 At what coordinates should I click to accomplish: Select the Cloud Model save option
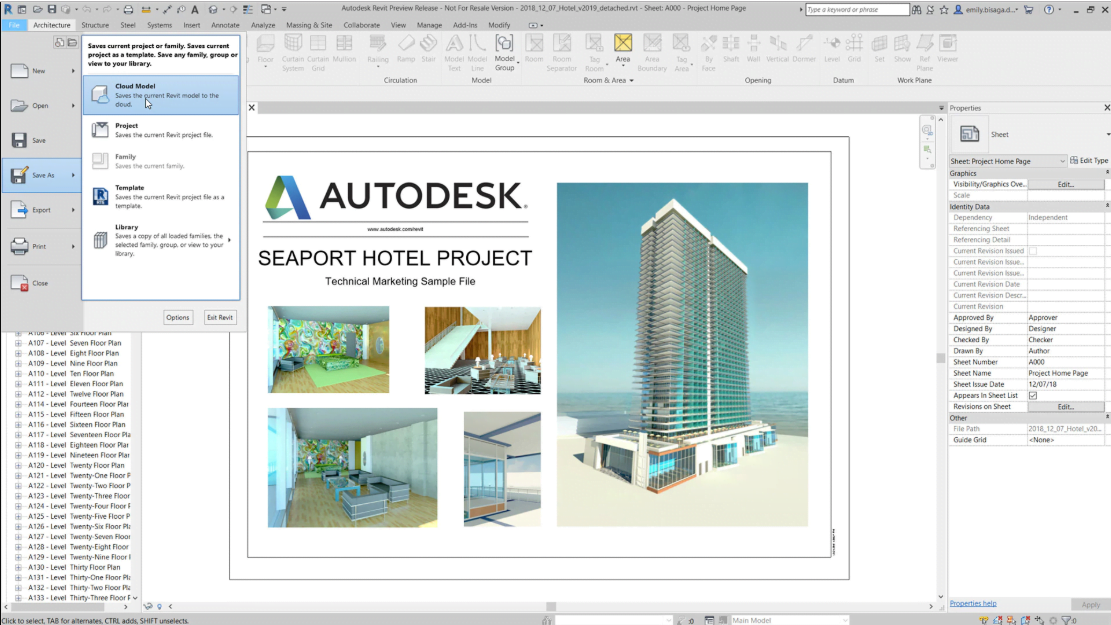[x=161, y=95]
